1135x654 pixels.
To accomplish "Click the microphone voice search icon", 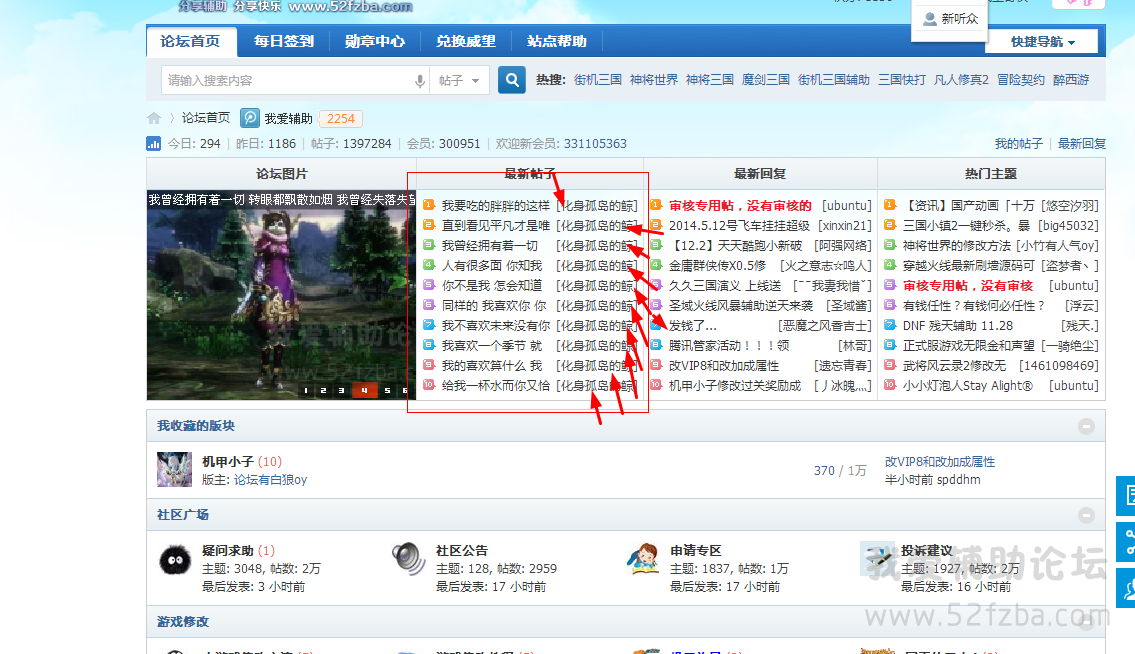I will pos(420,81).
